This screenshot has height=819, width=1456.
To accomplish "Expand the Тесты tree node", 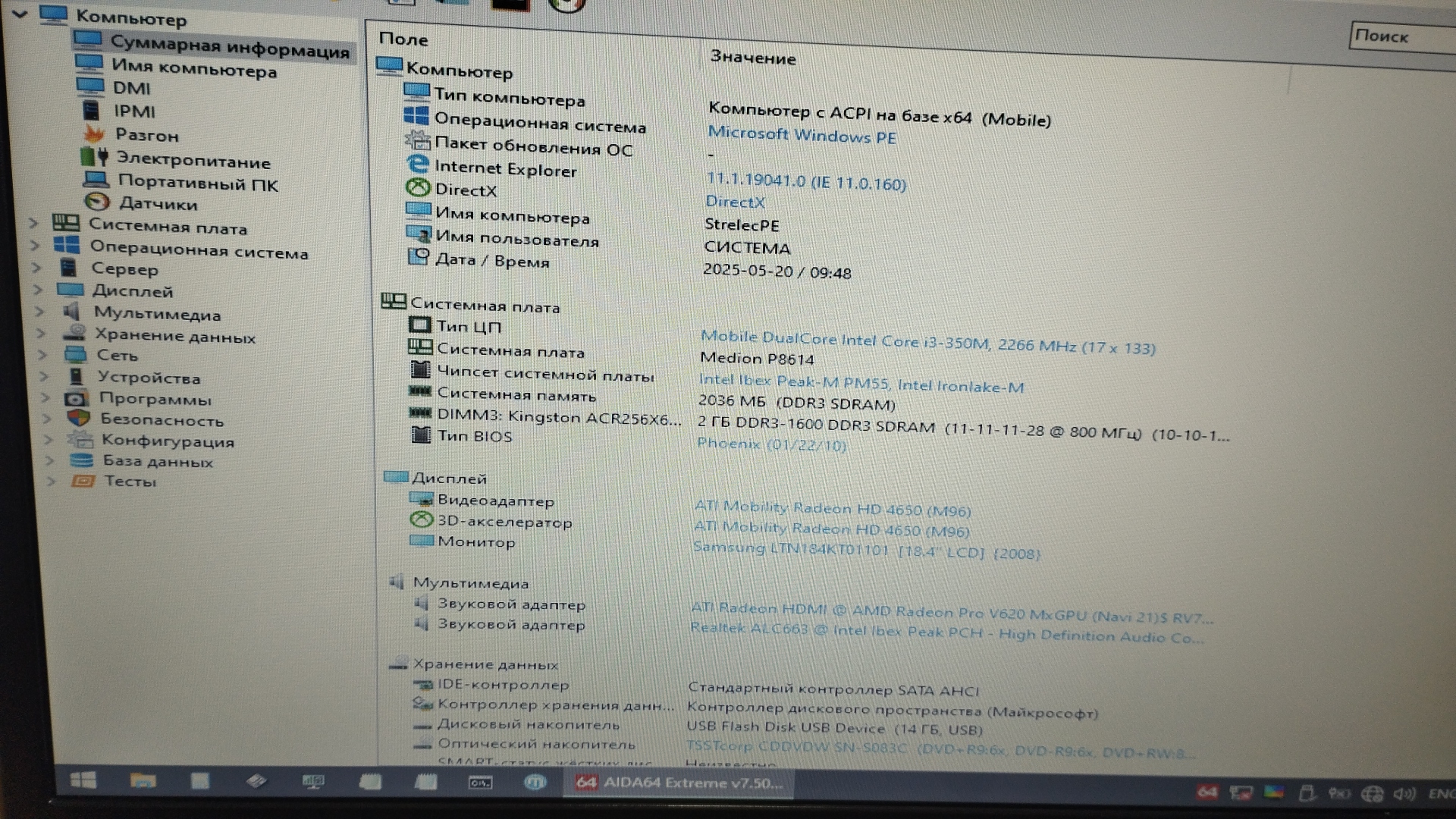I will point(52,481).
